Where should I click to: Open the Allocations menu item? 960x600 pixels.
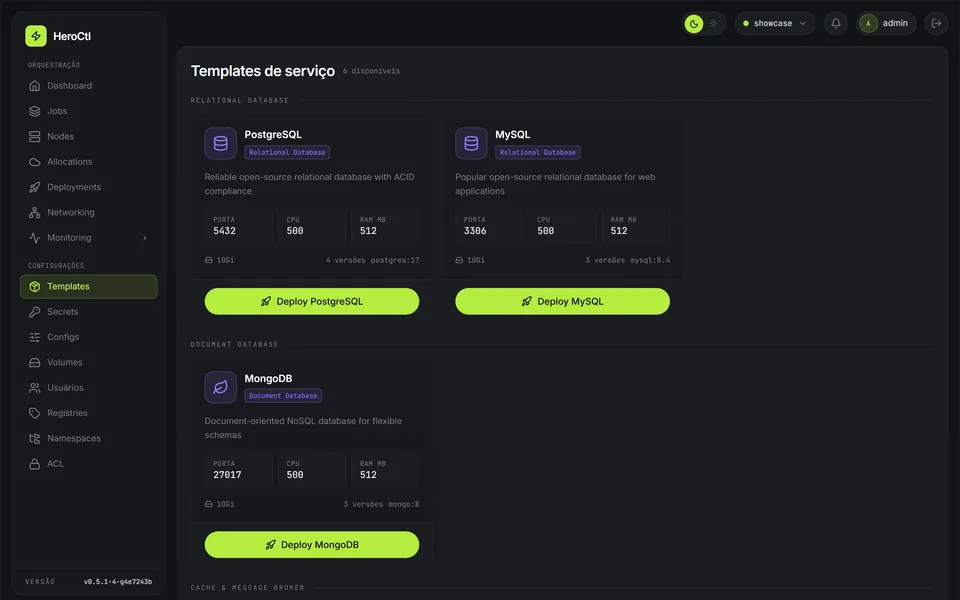click(x=89, y=162)
